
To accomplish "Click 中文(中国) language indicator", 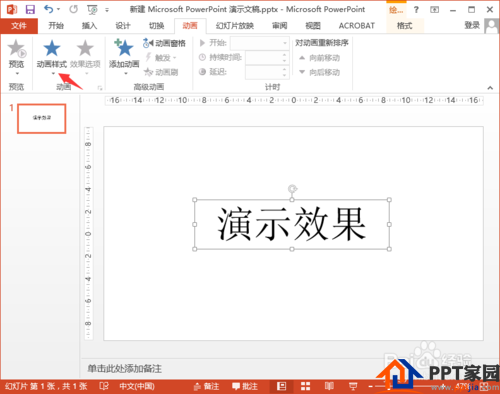I will [137, 386].
